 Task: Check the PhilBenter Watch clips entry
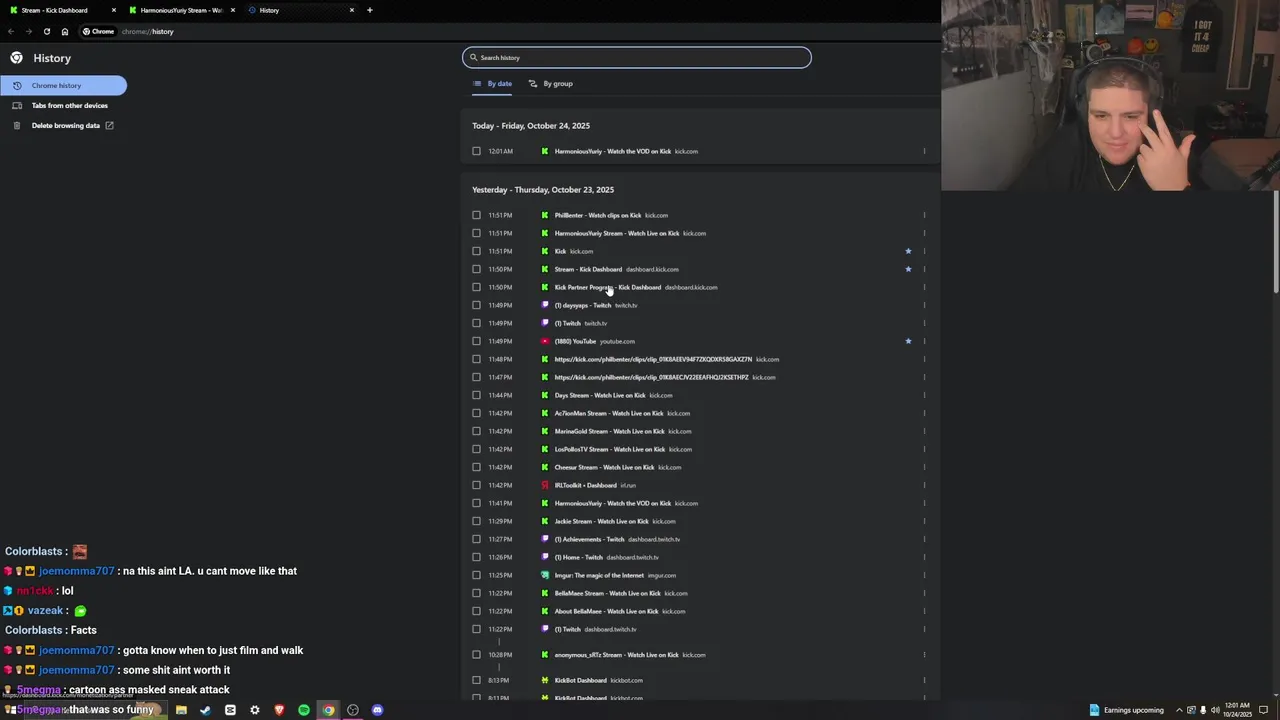point(476,215)
